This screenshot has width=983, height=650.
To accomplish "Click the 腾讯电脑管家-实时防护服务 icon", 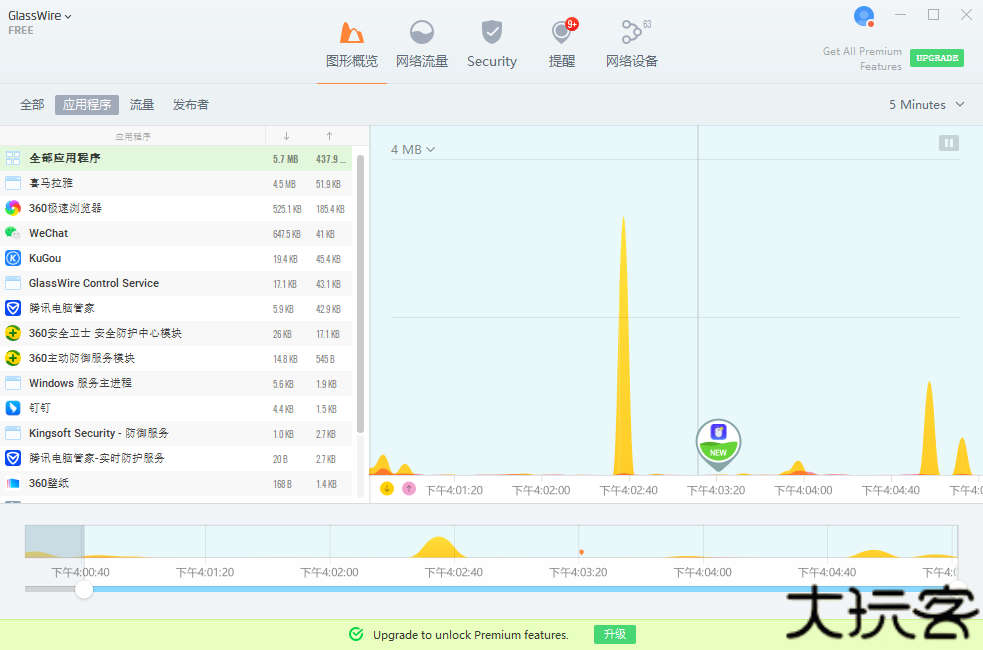I will click(13, 458).
